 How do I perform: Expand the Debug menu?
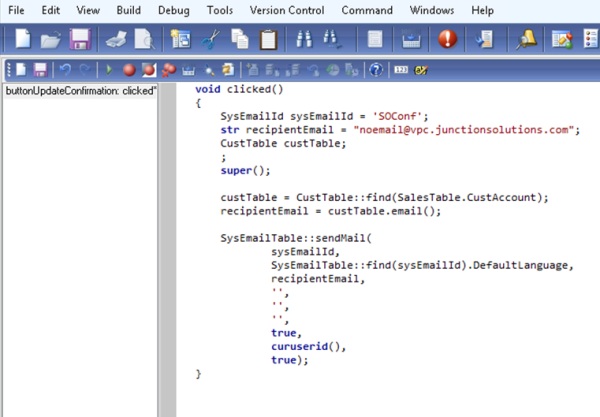click(173, 10)
